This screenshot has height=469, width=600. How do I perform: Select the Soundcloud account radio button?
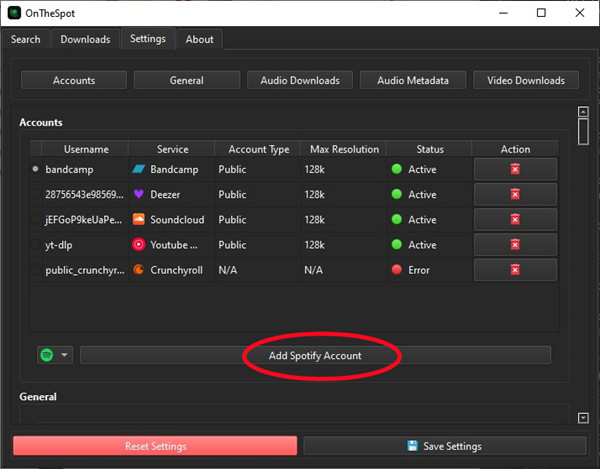pos(36,219)
